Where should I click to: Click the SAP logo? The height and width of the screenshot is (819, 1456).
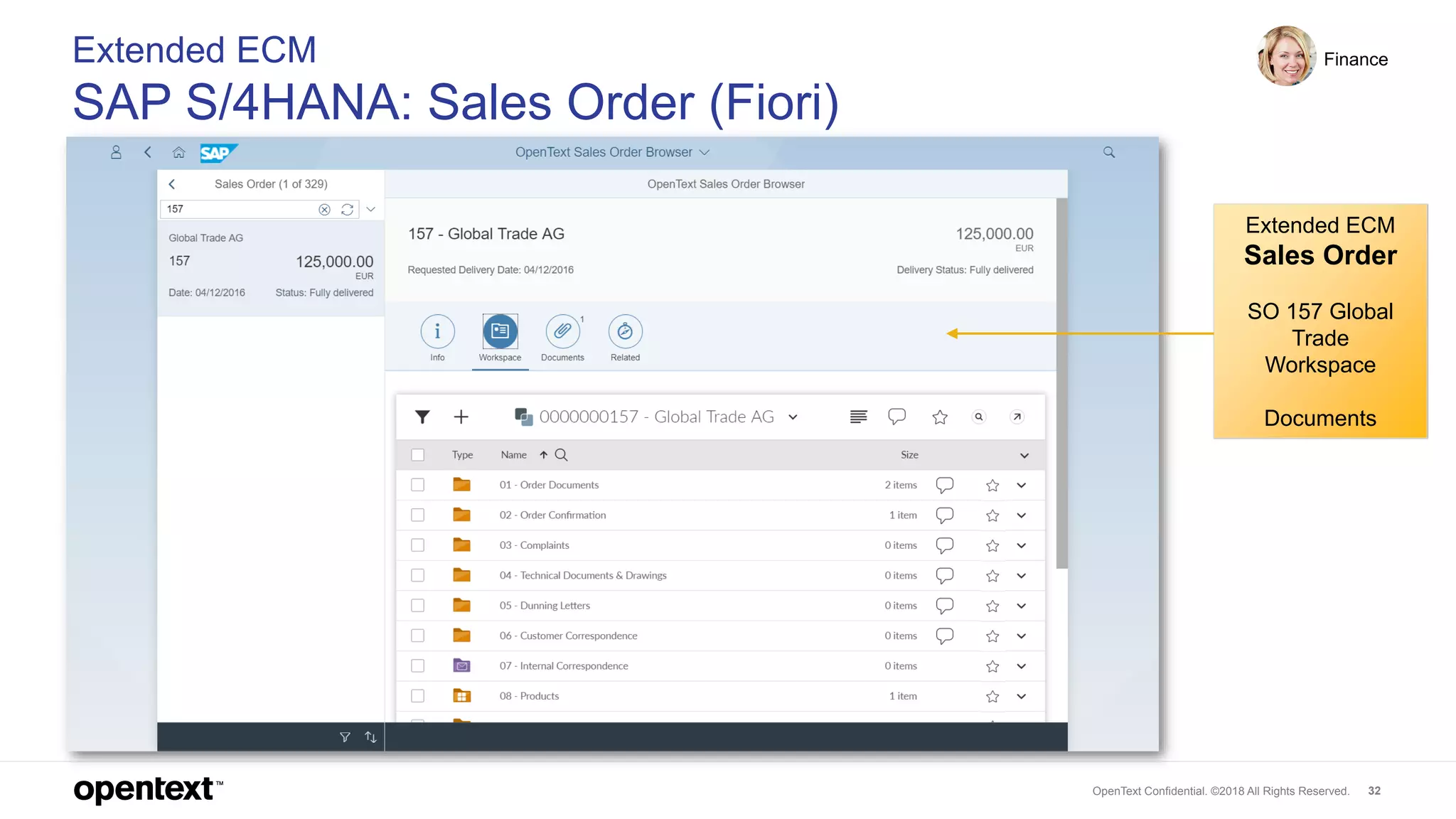click(218, 153)
